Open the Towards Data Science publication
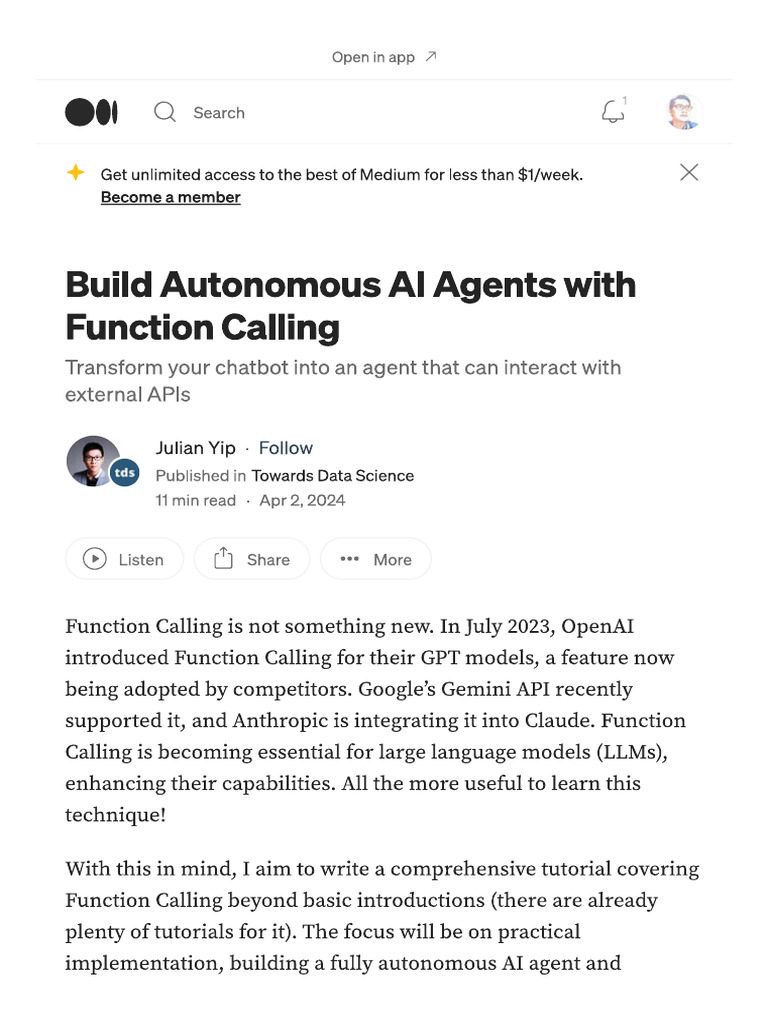The image size is (768, 1024). [332, 476]
